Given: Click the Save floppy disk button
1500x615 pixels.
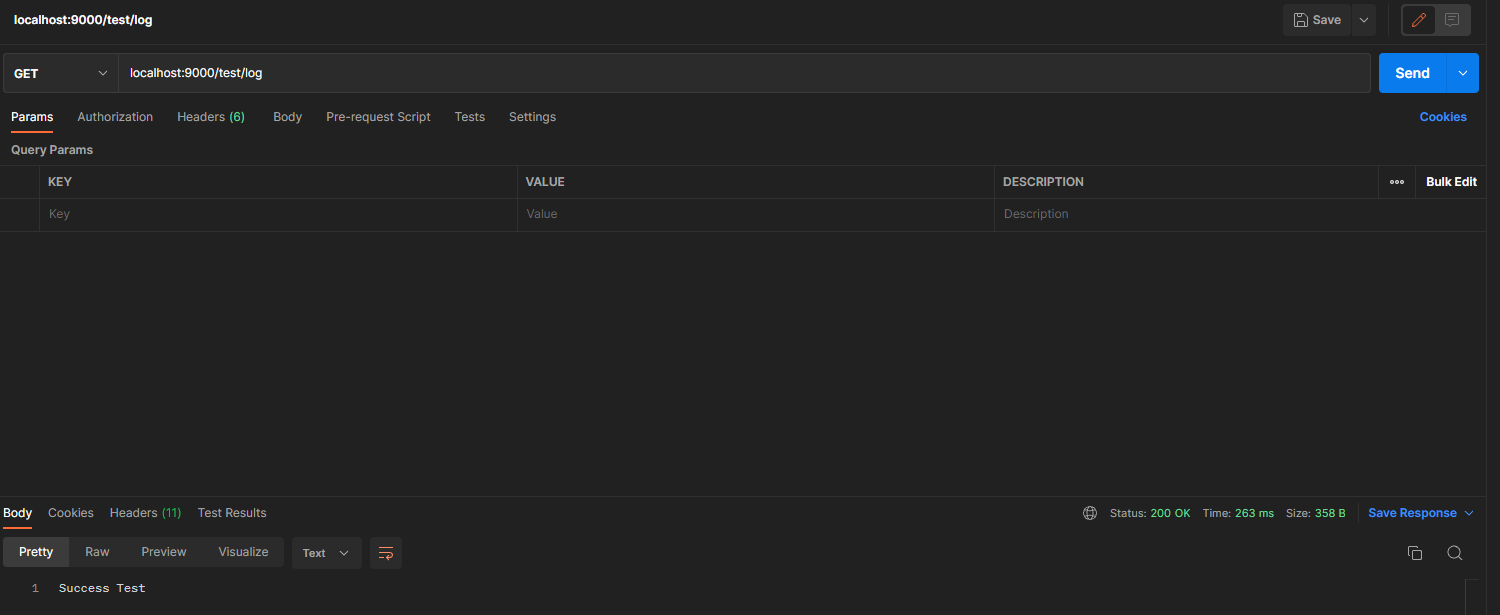Looking at the screenshot, I should [x=1317, y=20].
